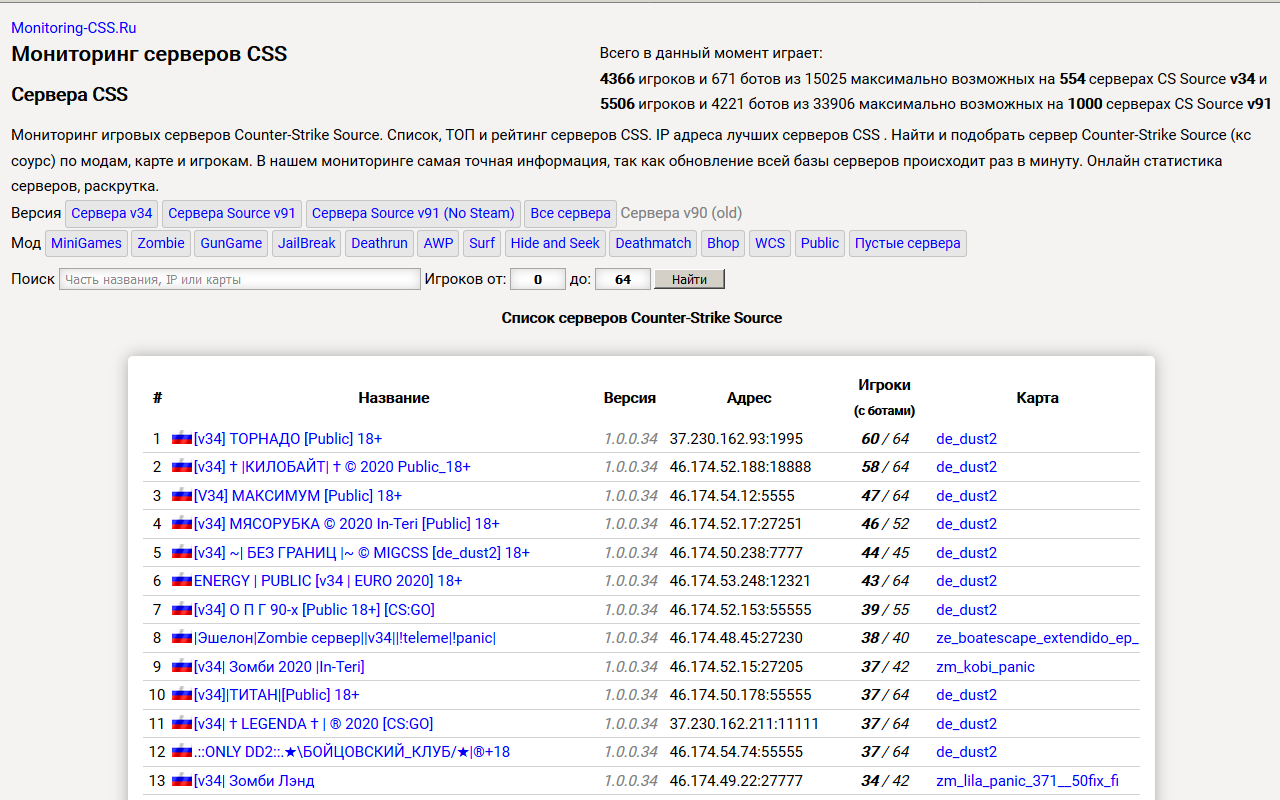Open server МЯСОРУБКА © 2020 In-Teri
The height and width of the screenshot is (800, 1280).
point(347,524)
